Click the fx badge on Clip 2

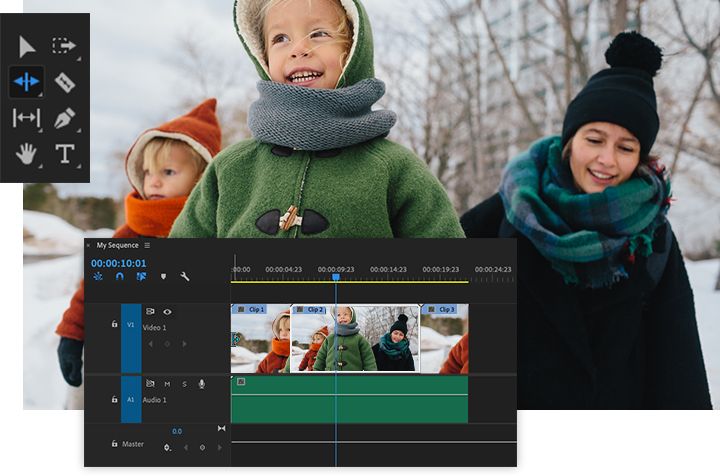300,309
